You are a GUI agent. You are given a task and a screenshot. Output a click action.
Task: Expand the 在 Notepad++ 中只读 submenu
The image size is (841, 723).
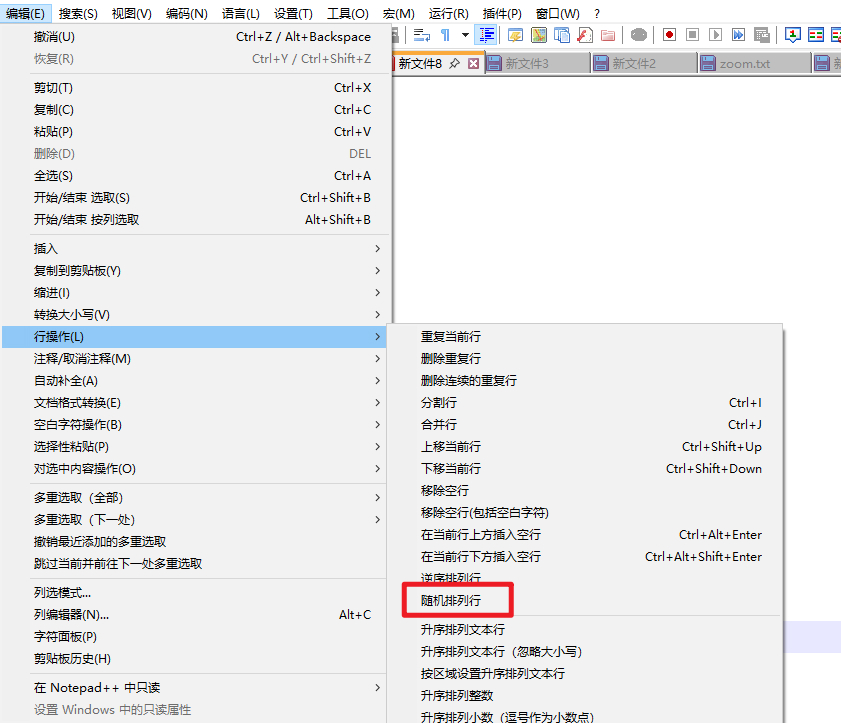point(195,688)
